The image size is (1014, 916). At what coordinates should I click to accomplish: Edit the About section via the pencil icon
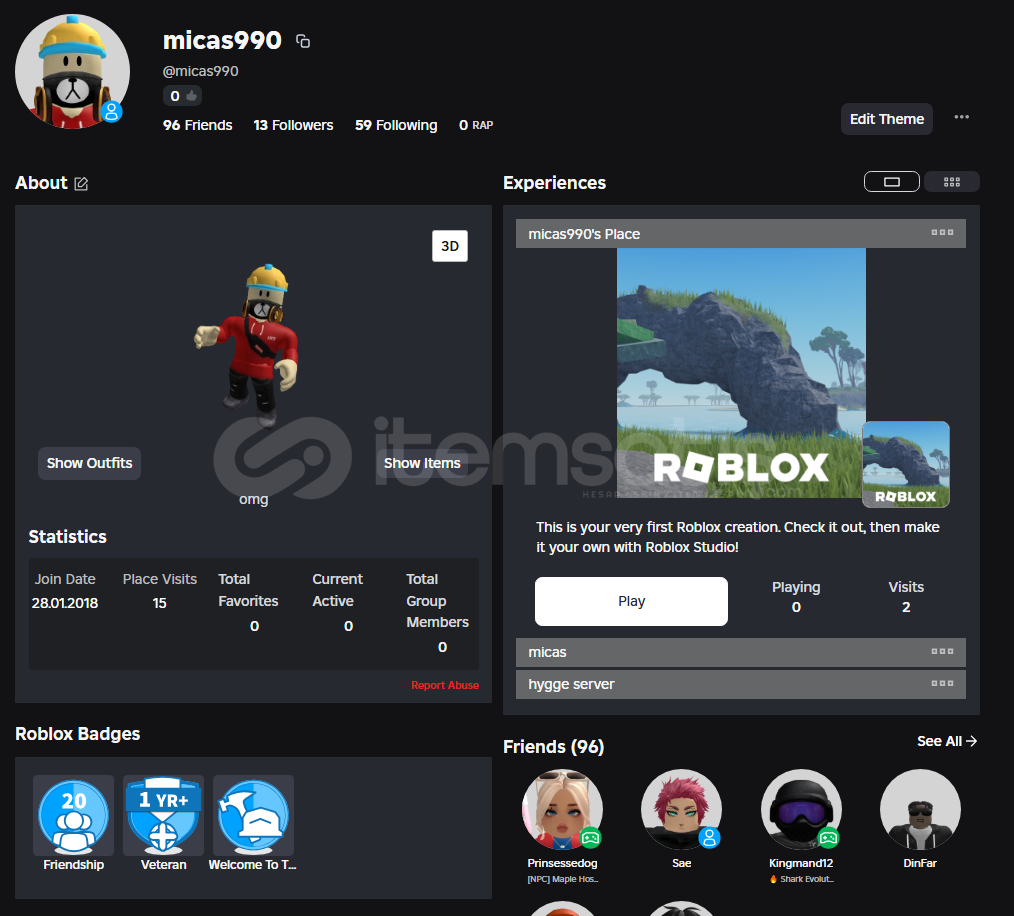pos(81,184)
